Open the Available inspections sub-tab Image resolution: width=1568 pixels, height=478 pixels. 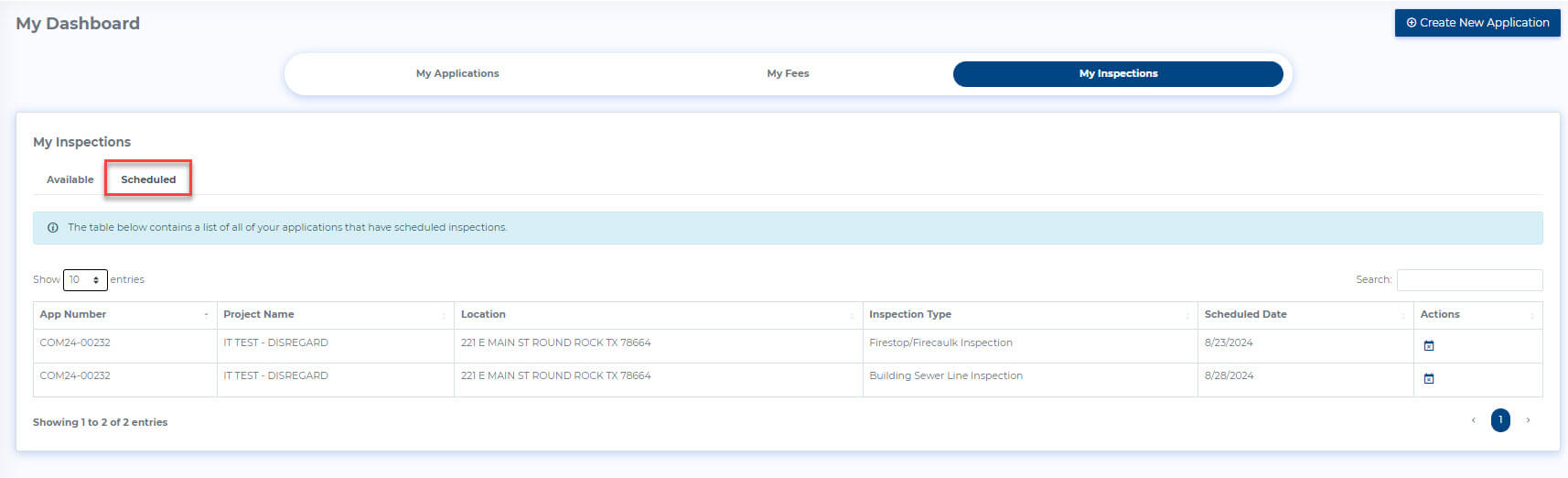[x=70, y=179]
